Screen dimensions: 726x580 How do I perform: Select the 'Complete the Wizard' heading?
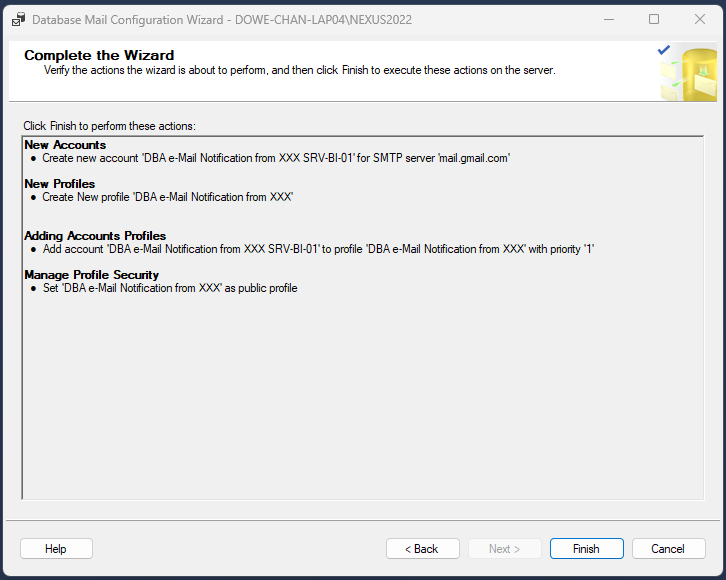pos(99,56)
